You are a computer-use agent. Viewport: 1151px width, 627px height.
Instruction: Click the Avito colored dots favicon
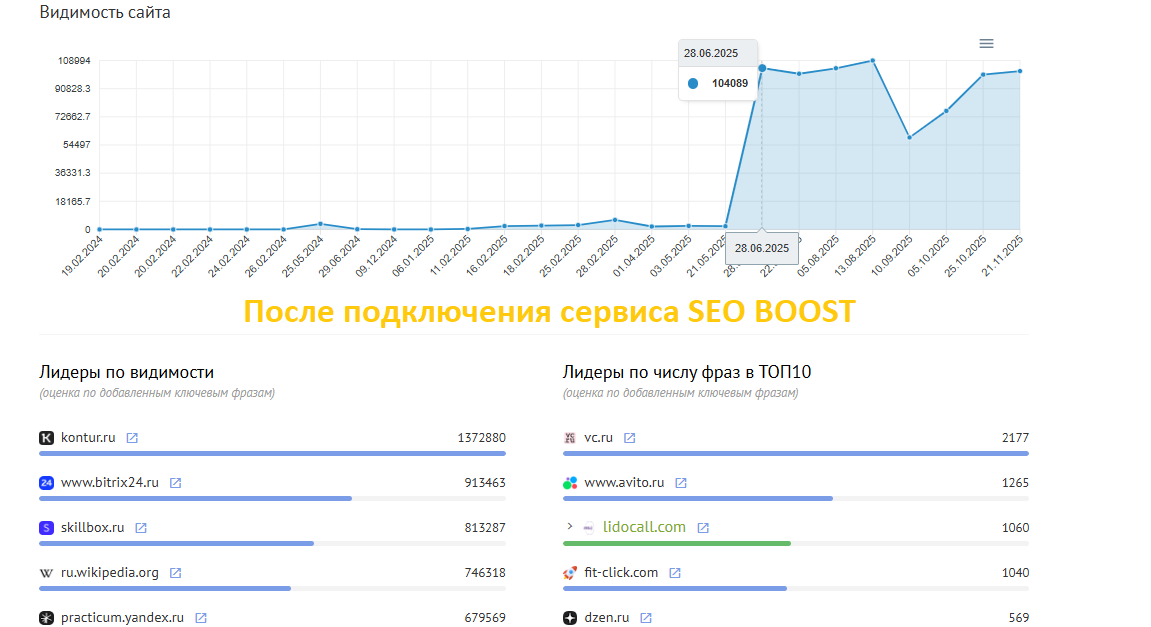[569, 482]
